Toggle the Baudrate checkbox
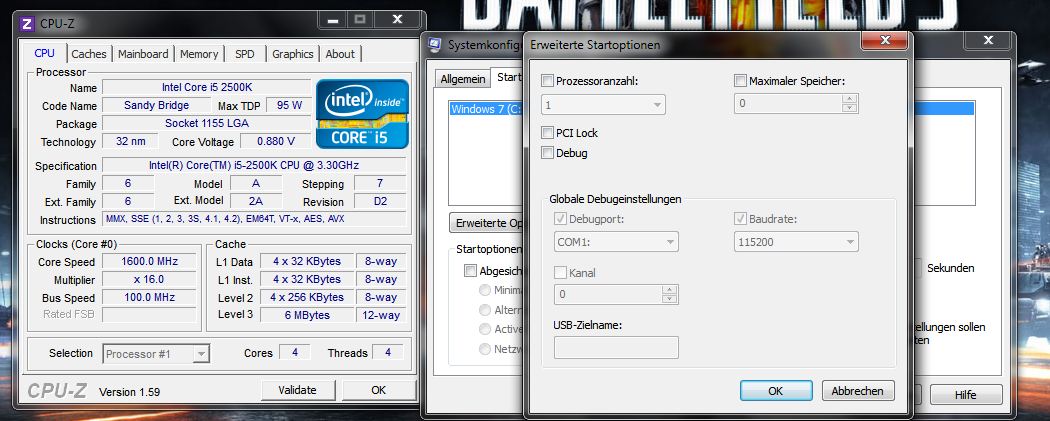 (x=740, y=219)
